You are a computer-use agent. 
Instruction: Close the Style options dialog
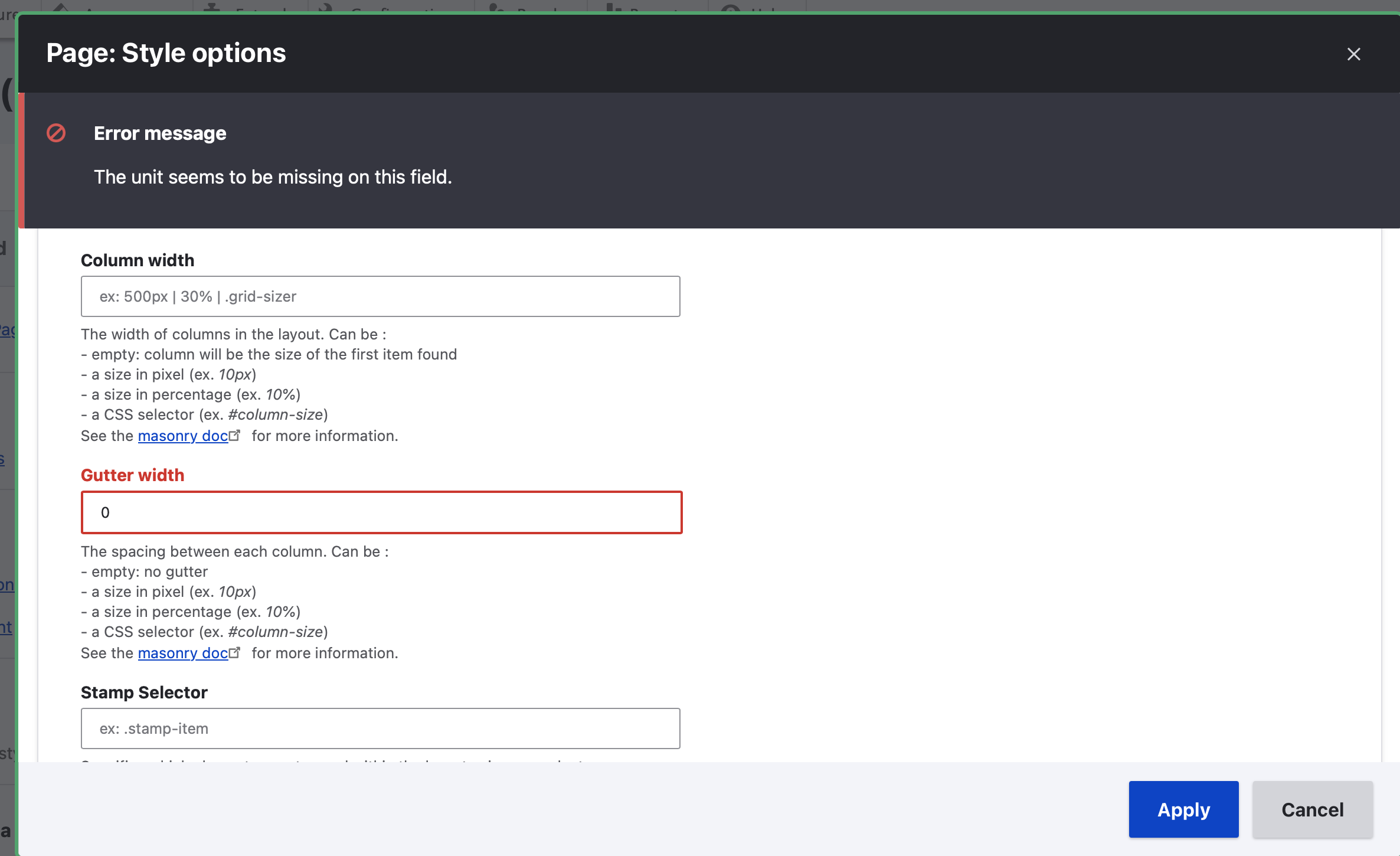click(1353, 54)
